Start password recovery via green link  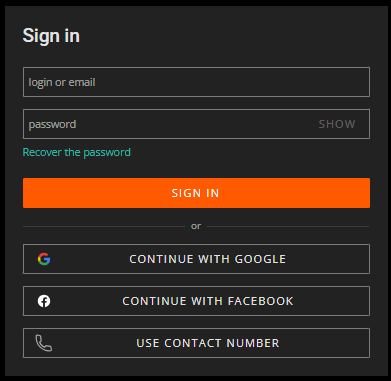click(76, 152)
